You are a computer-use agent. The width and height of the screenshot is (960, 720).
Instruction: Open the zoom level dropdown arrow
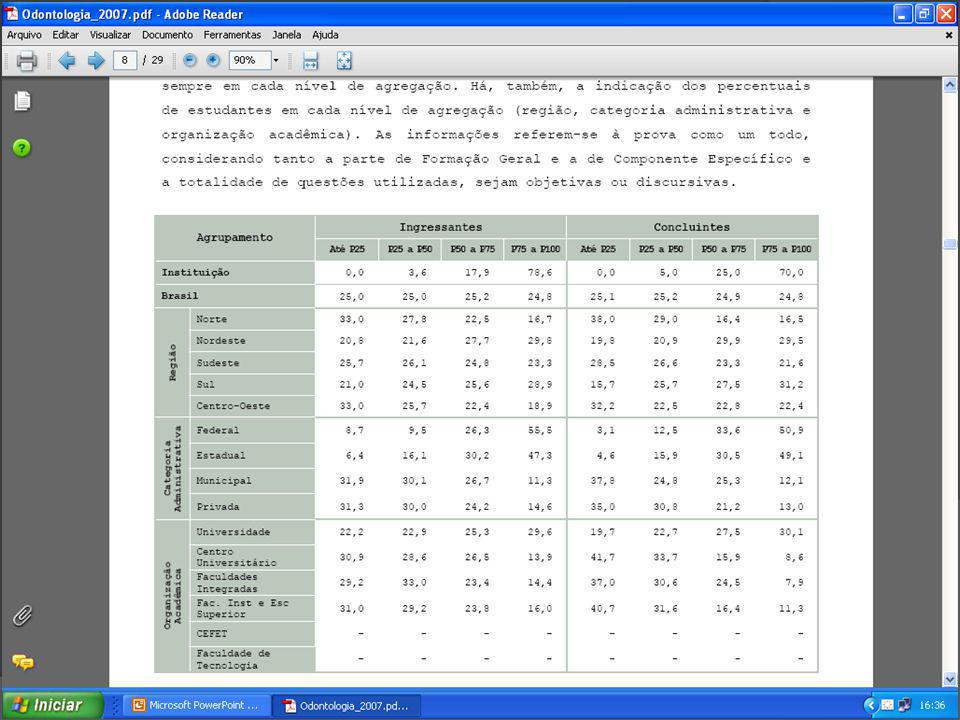(x=276, y=60)
